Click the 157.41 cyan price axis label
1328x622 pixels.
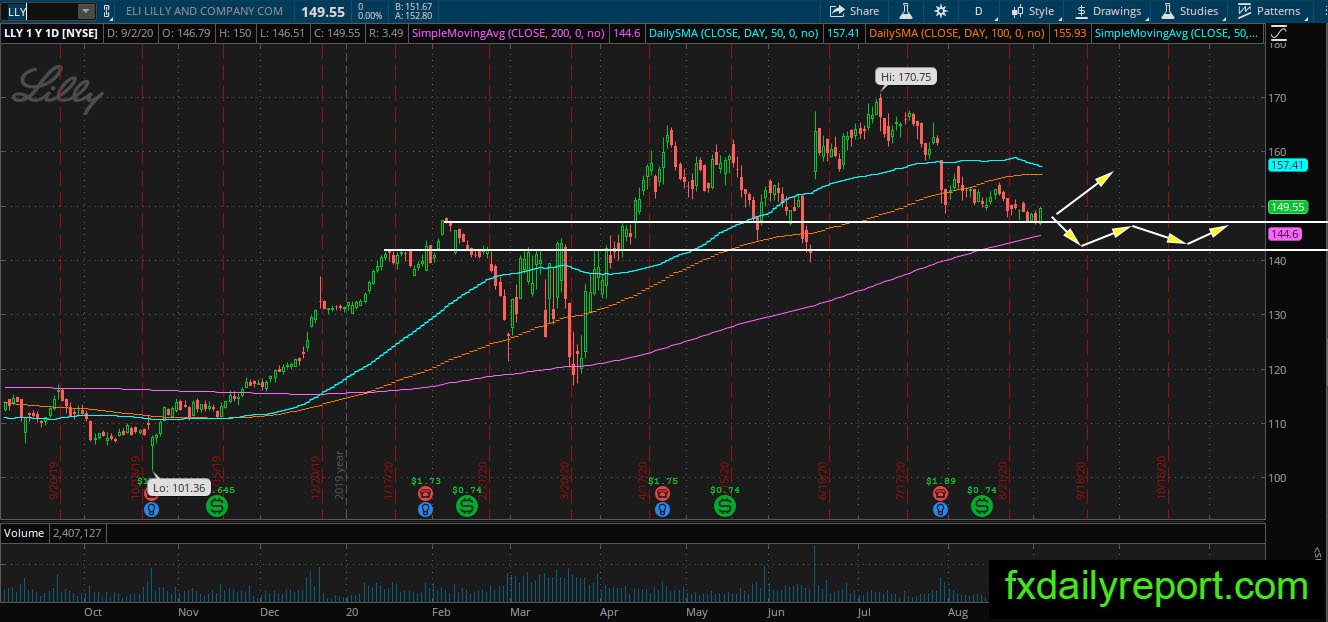click(x=1287, y=165)
